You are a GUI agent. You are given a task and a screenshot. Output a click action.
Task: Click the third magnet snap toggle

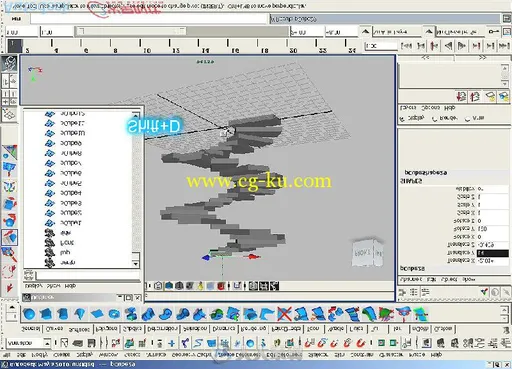[335, 343]
